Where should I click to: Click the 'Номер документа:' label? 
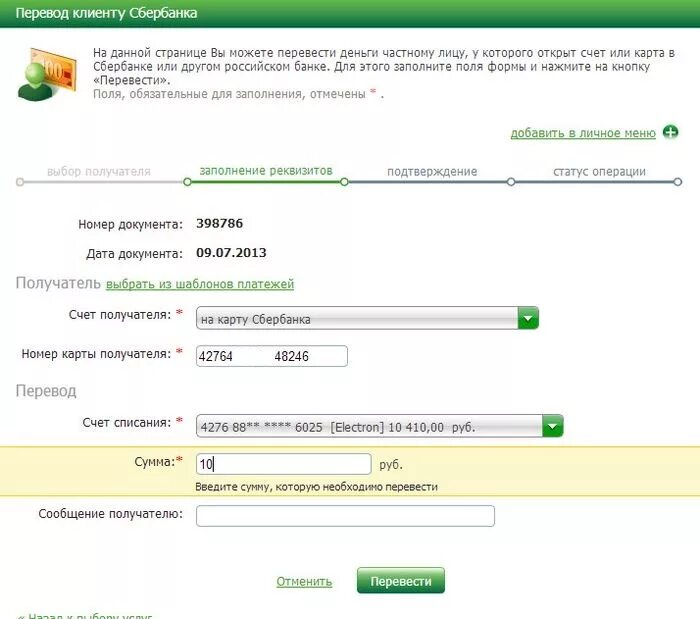point(130,224)
